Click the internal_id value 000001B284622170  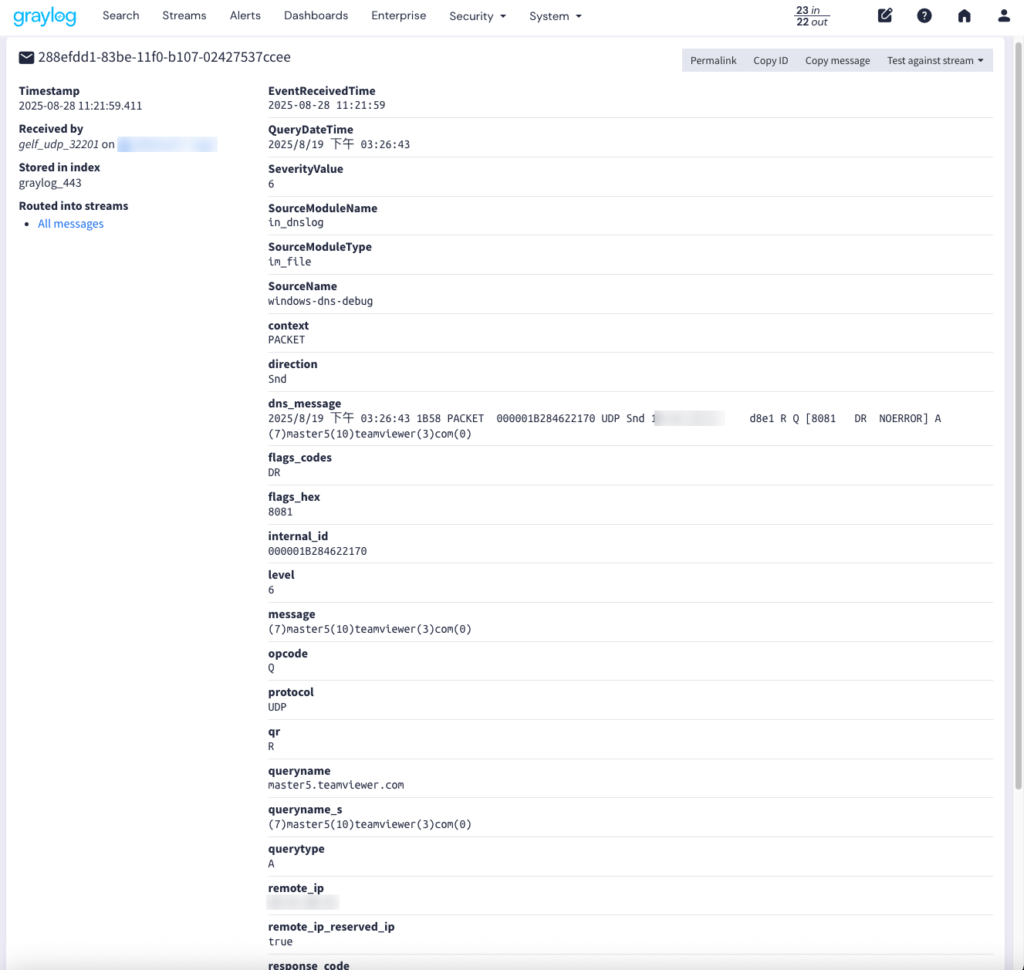coord(317,551)
